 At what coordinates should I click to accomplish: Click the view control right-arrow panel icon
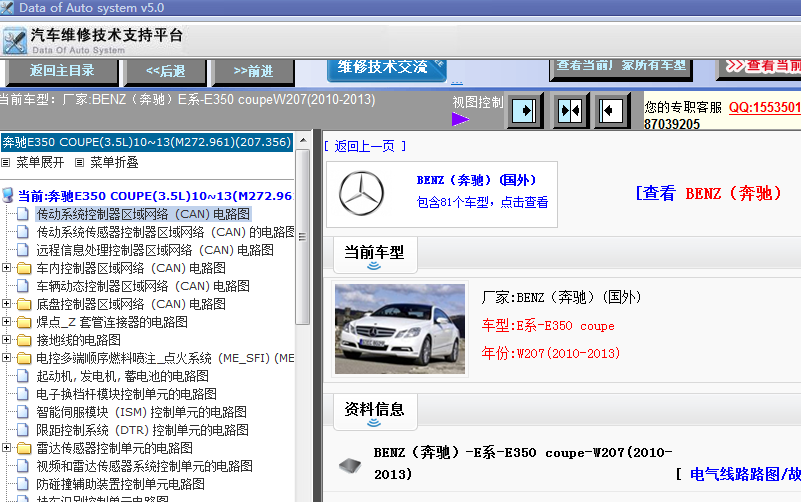pyautogui.click(x=524, y=110)
